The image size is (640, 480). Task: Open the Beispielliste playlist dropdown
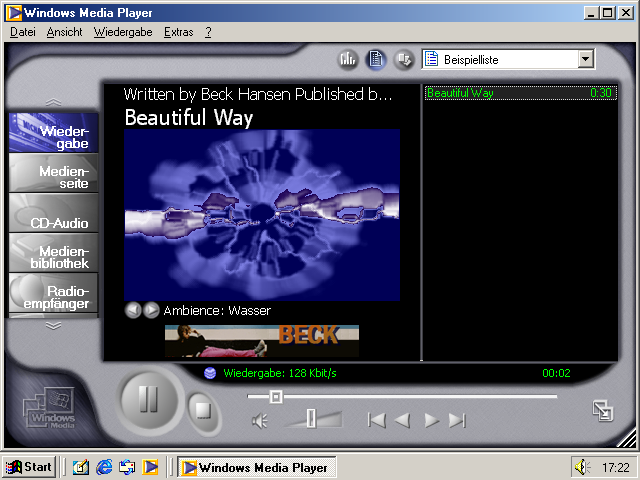585,59
